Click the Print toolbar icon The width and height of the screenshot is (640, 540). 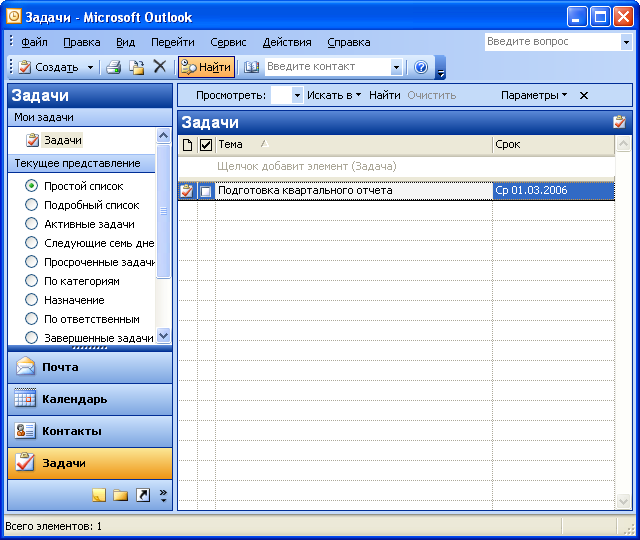114,67
